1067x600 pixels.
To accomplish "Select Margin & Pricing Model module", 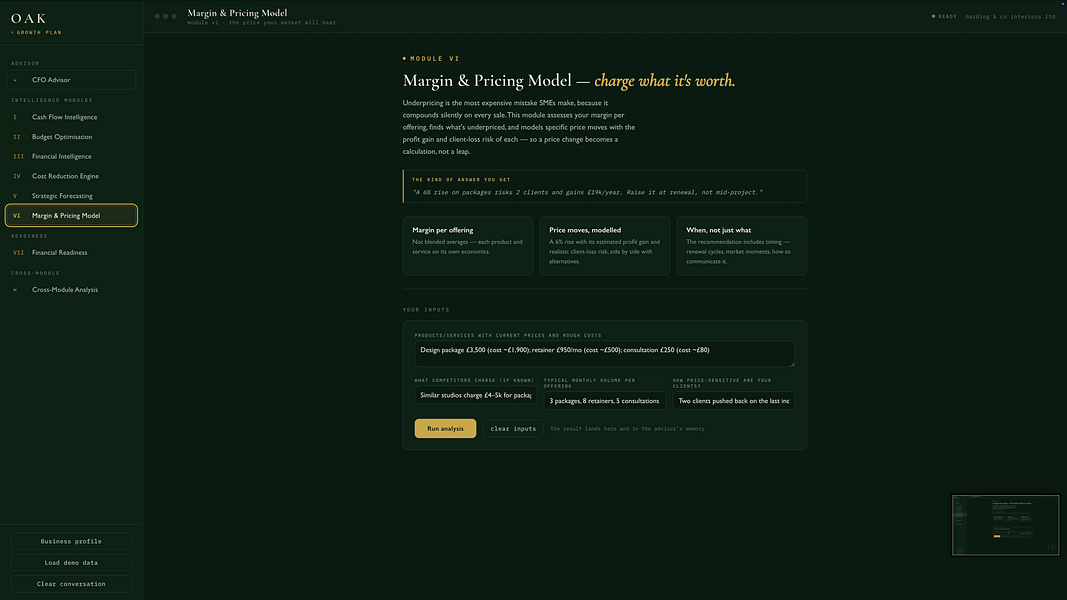I will pyautogui.click(x=71, y=216).
